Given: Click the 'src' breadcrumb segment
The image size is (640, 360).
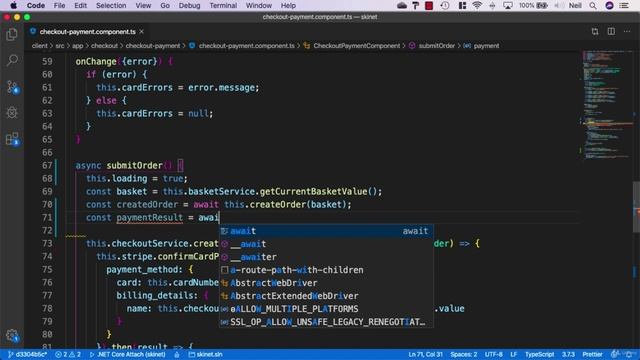Looking at the screenshot, I should [x=60, y=46].
